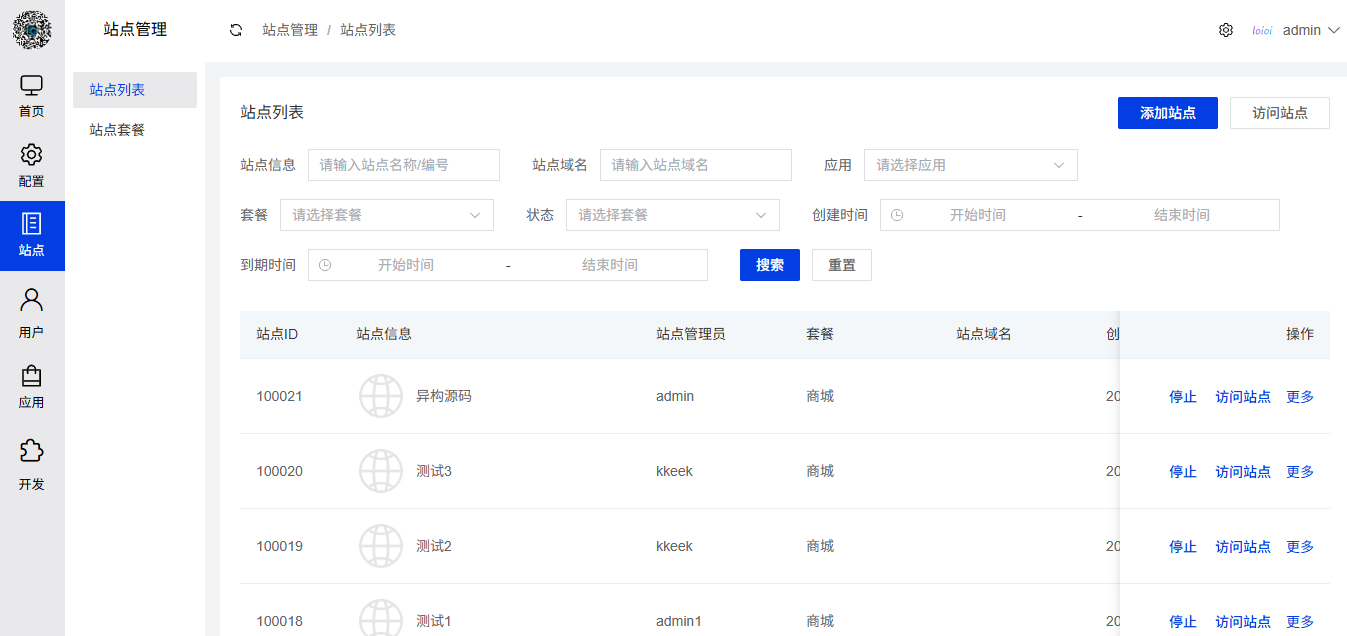Click 停止 for site 100021
Screen dimensions: 1347x636
(1182, 396)
